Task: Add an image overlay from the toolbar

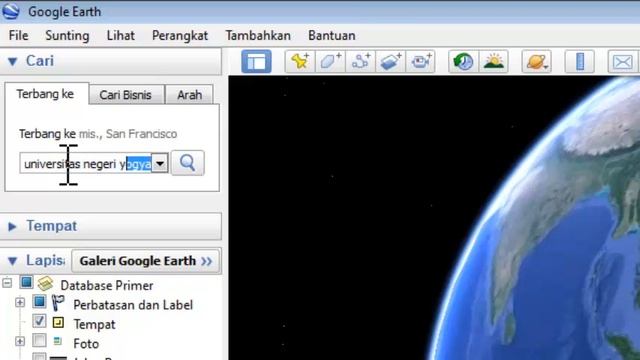Action: (x=391, y=62)
